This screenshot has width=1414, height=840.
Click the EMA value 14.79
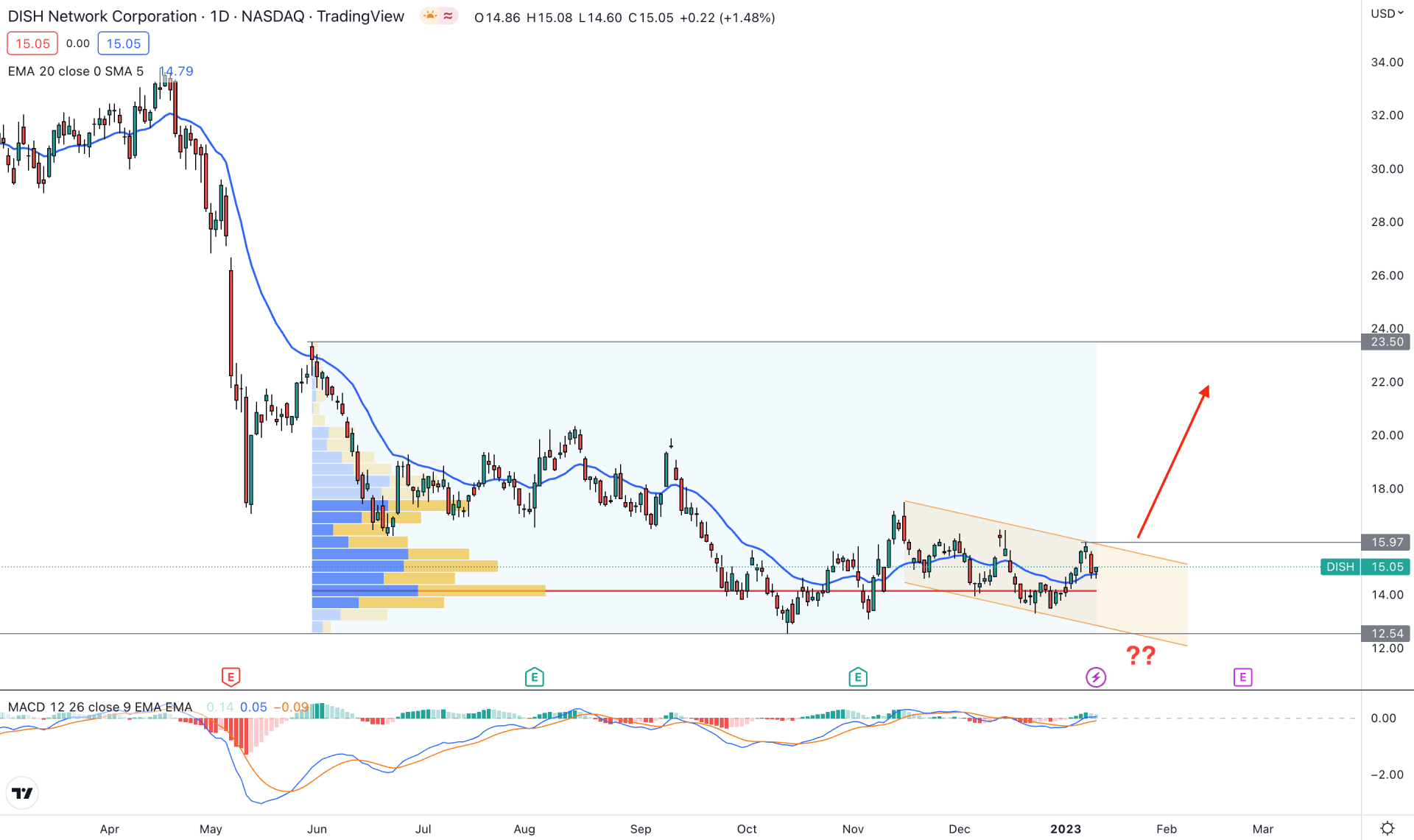click(x=177, y=71)
